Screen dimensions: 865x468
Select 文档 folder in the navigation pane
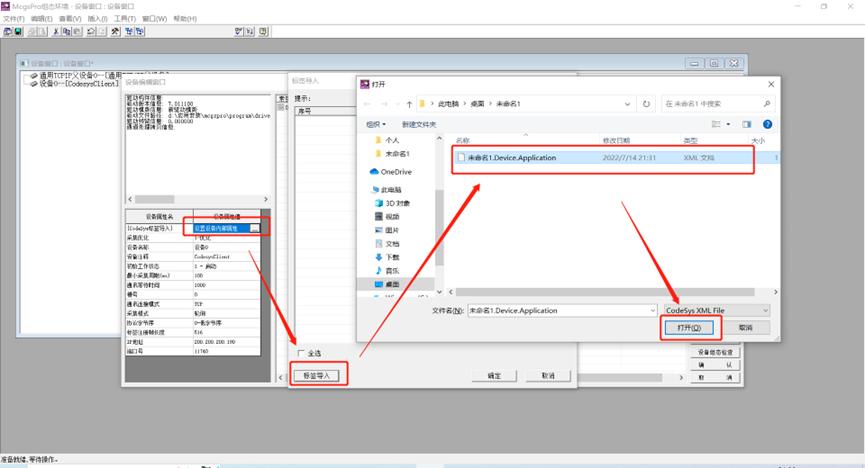pyautogui.click(x=387, y=243)
